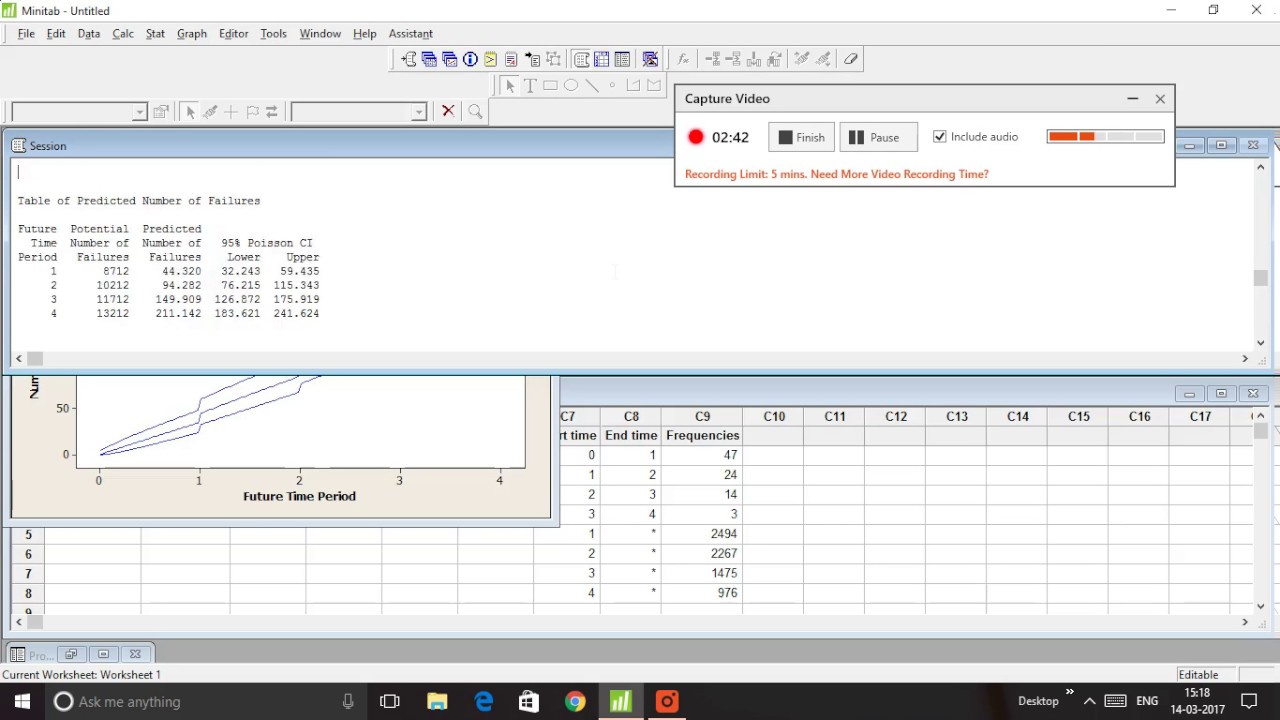Expand the zoom level dropdown

(x=419, y=112)
